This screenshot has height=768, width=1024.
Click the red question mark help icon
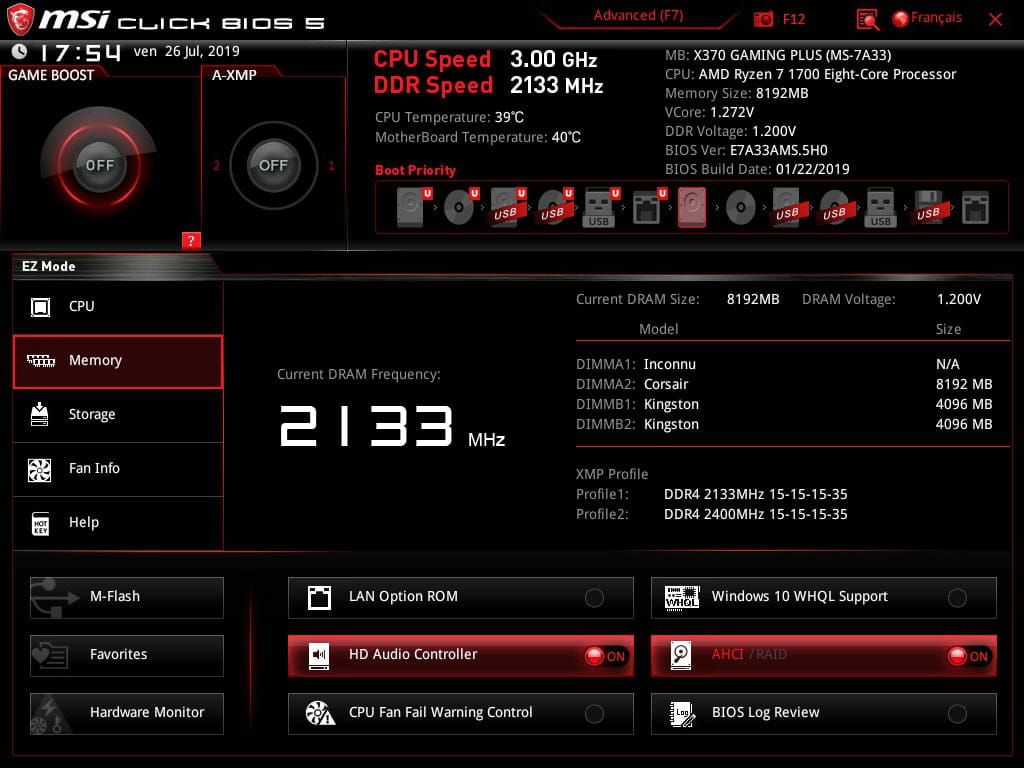tap(191, 240)
